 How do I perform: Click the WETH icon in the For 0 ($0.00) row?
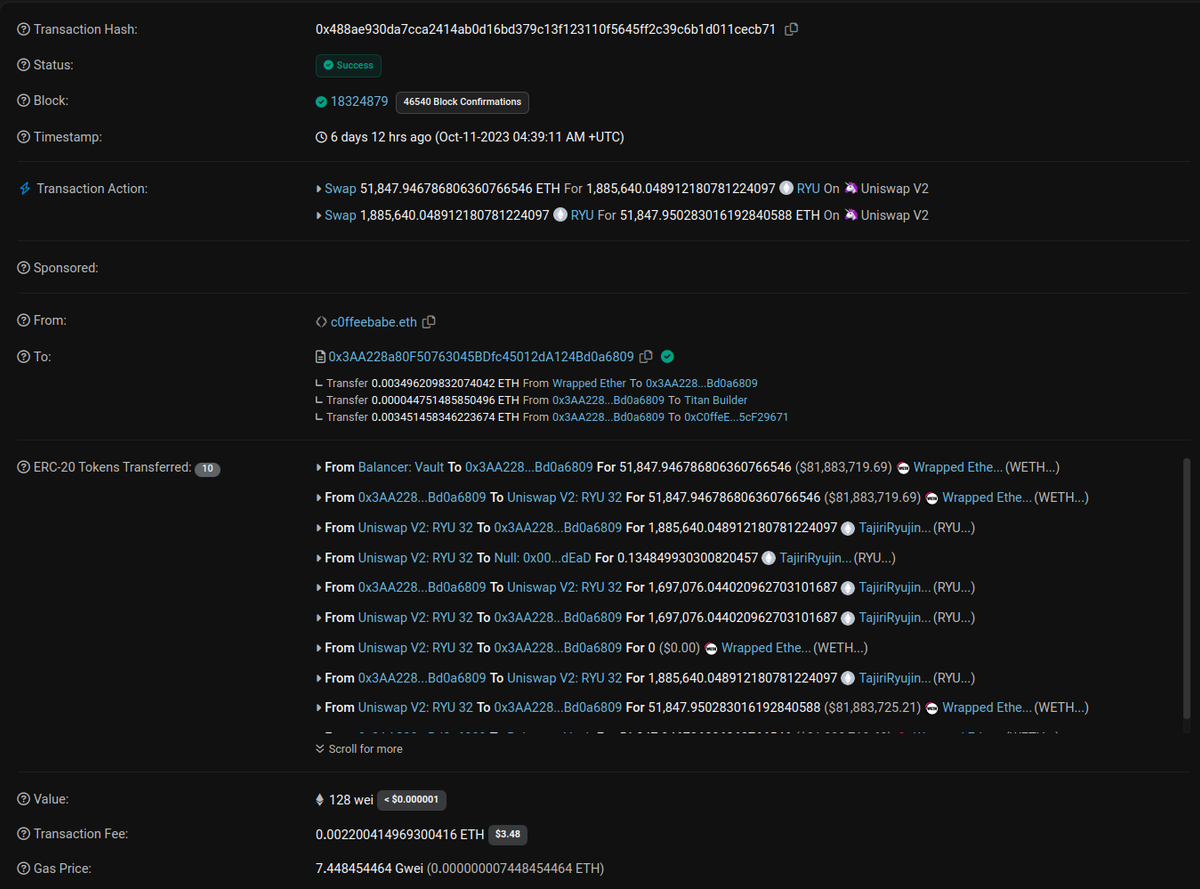(711, 648)
